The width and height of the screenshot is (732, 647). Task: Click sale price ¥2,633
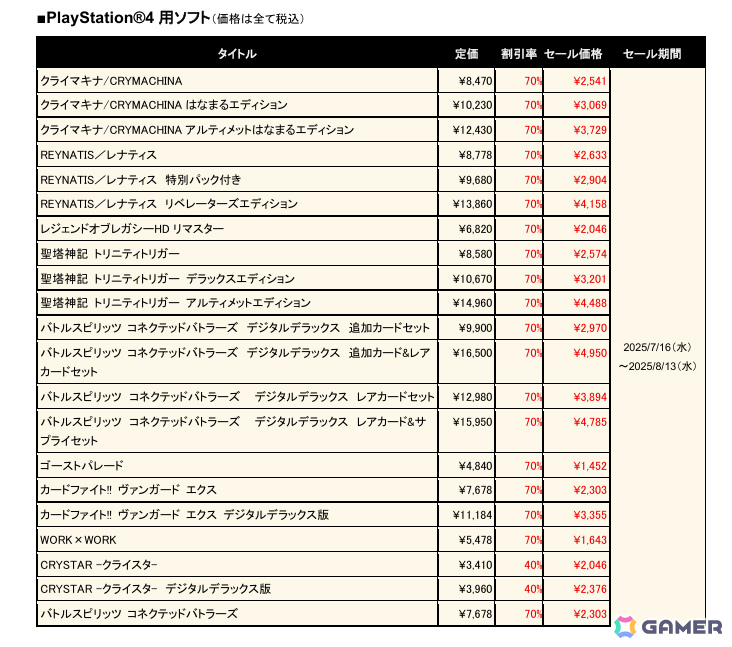[590, 155]
